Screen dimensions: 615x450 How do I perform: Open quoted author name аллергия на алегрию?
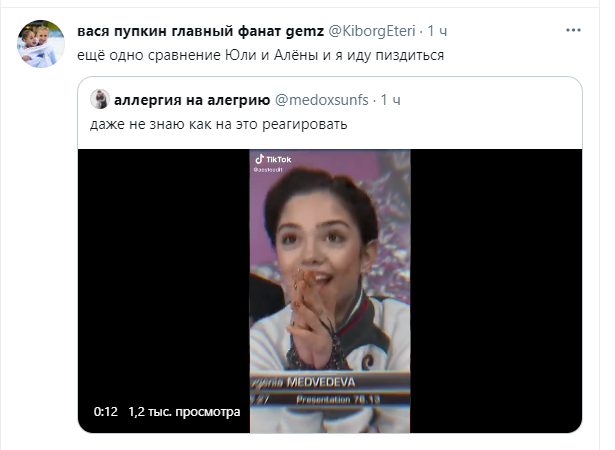point(192,100)
